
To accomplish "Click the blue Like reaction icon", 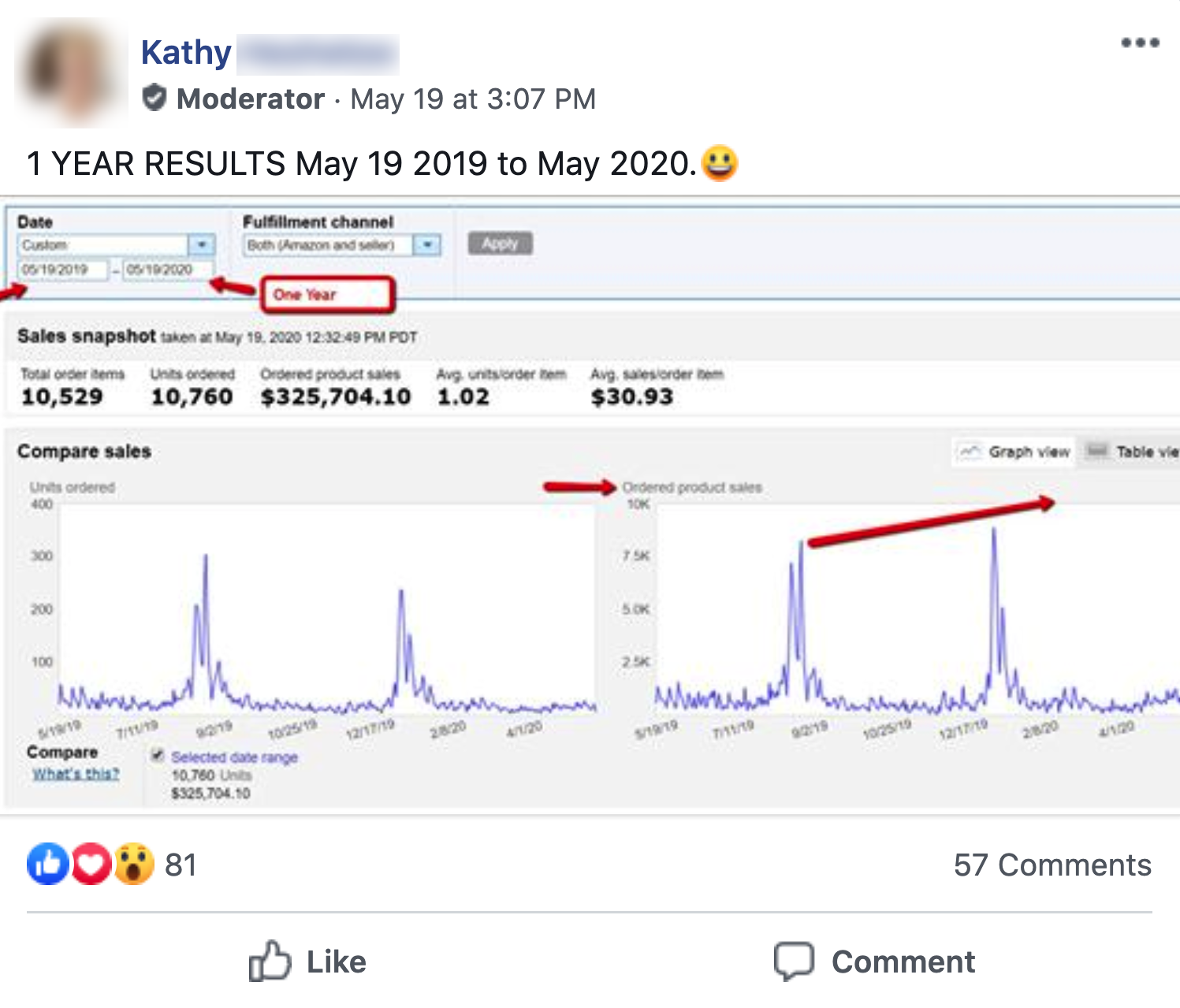I will pyautogui.click(x=48, y=864).
